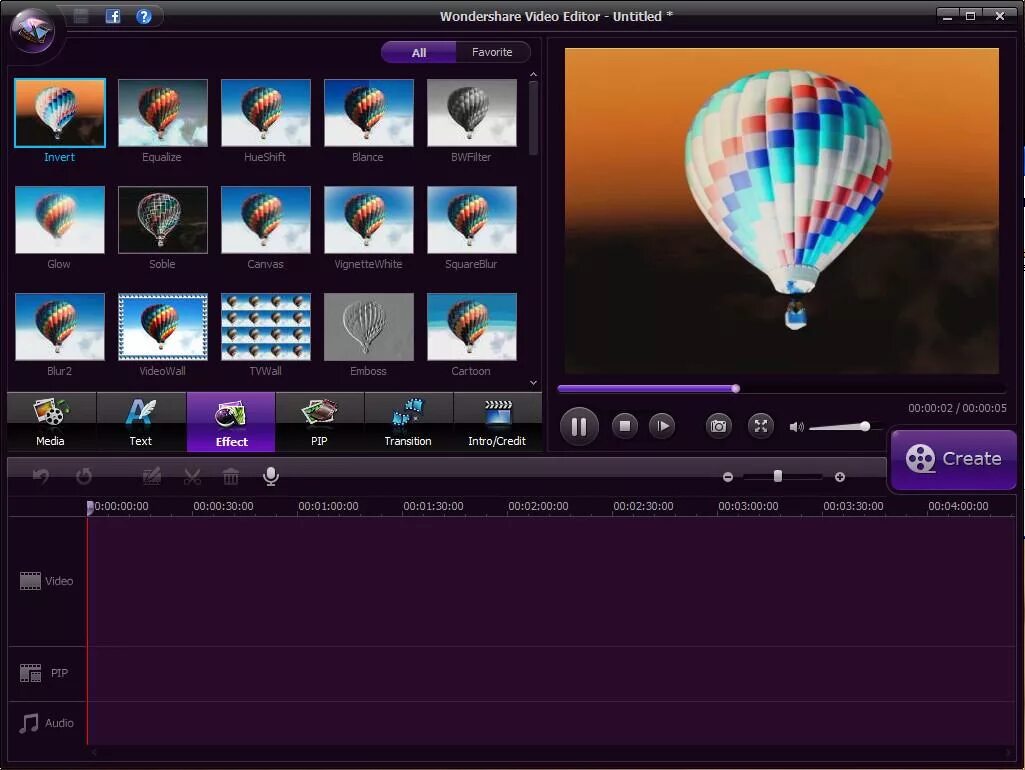Mute the preview volume speaker
1025x770 pixels.
pos(796,427)
